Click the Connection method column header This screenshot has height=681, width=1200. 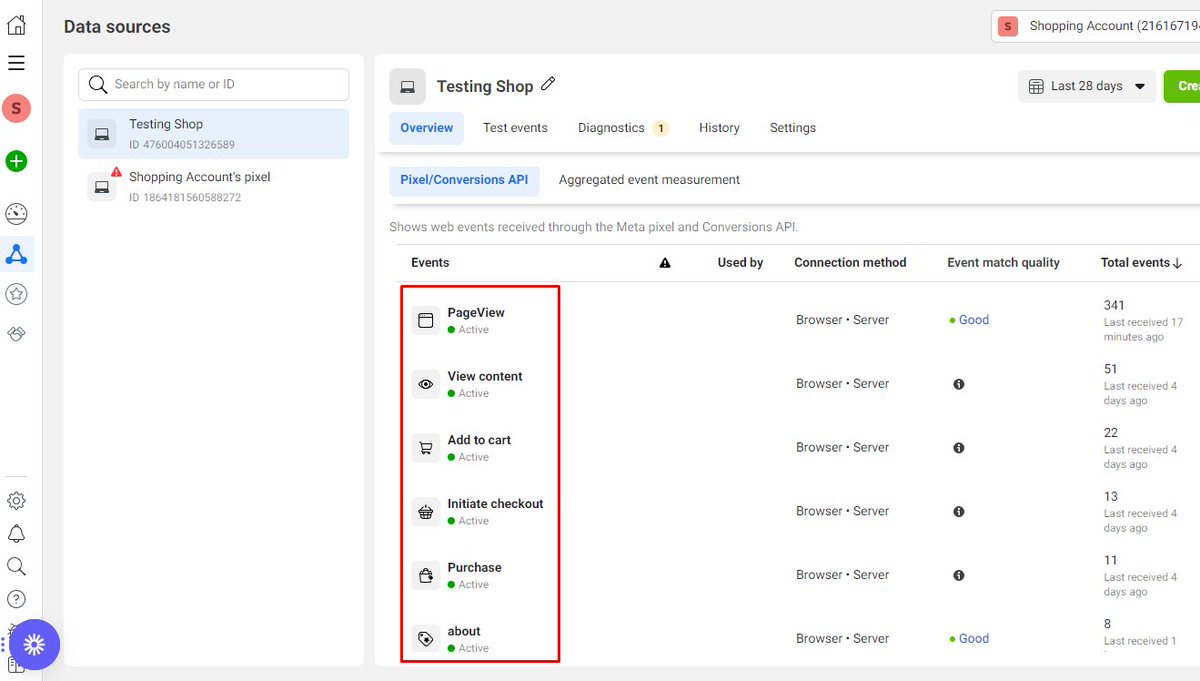pyautogui.click(x=850, y=263)
